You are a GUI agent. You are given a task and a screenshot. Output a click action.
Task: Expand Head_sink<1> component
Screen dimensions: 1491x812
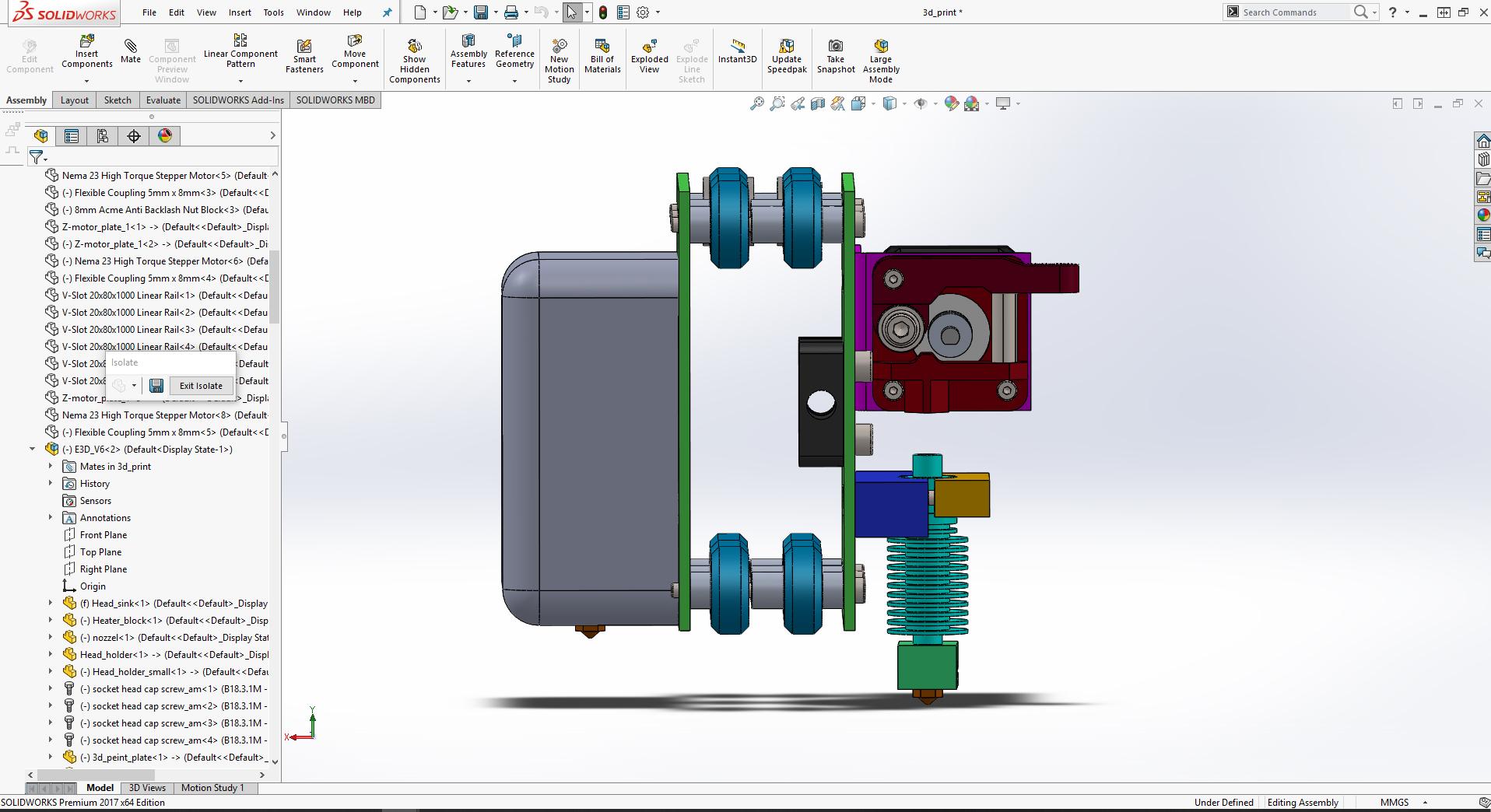[x=51, y=604]
